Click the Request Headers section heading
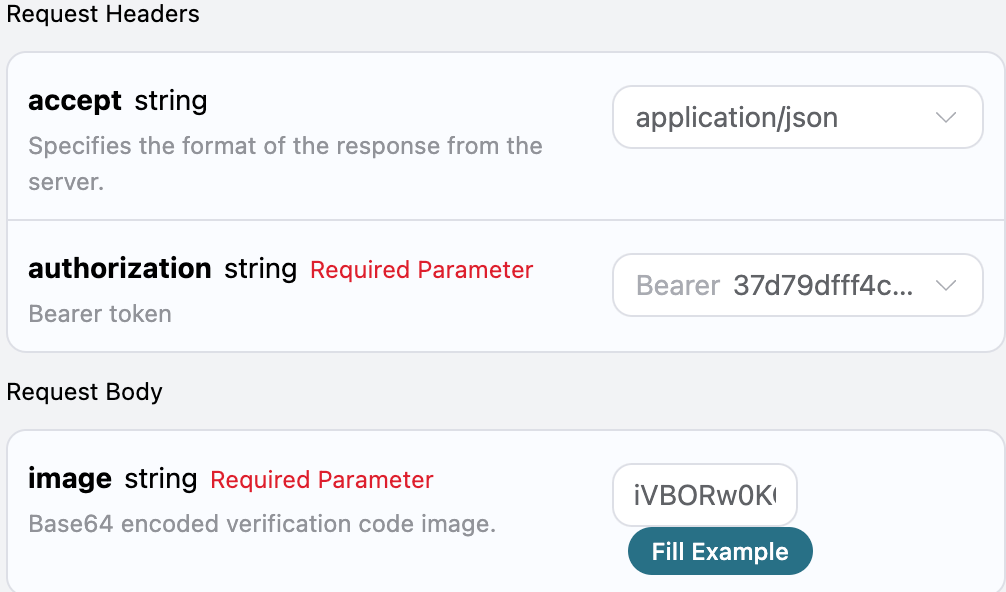 (x=103, y=14)
